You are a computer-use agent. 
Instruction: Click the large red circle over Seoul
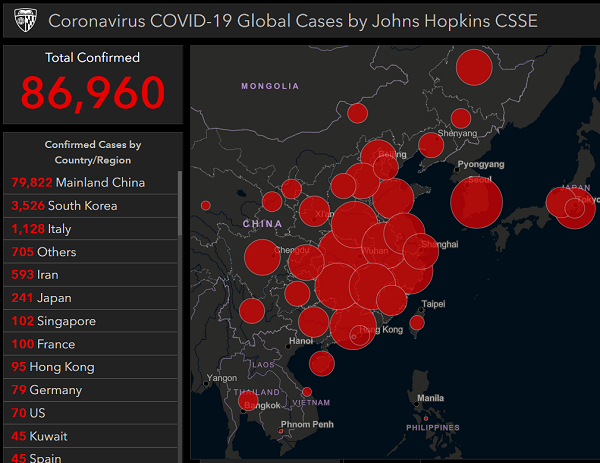(476, 203)
